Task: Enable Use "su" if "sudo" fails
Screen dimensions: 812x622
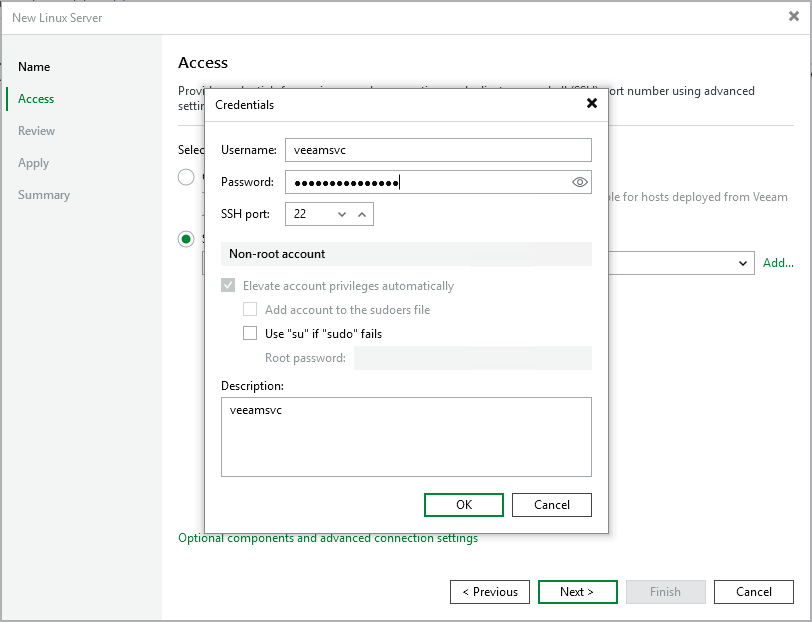Action: point(250,334)
